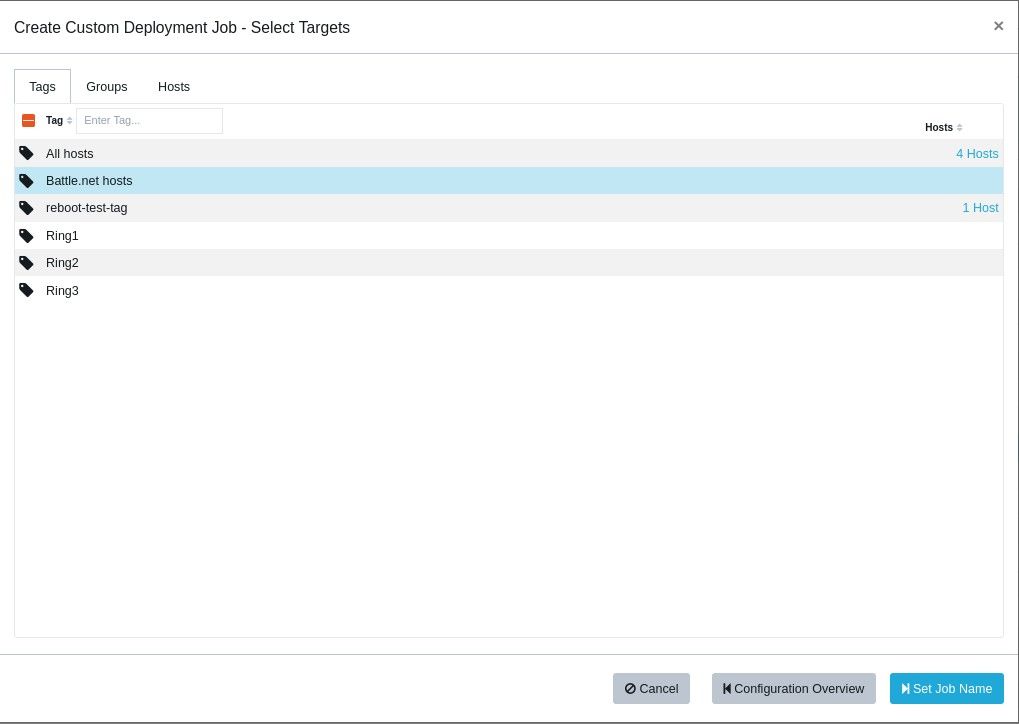
Task: Click the tag icon beside Ring2
Action: click(x=26, y=263)
